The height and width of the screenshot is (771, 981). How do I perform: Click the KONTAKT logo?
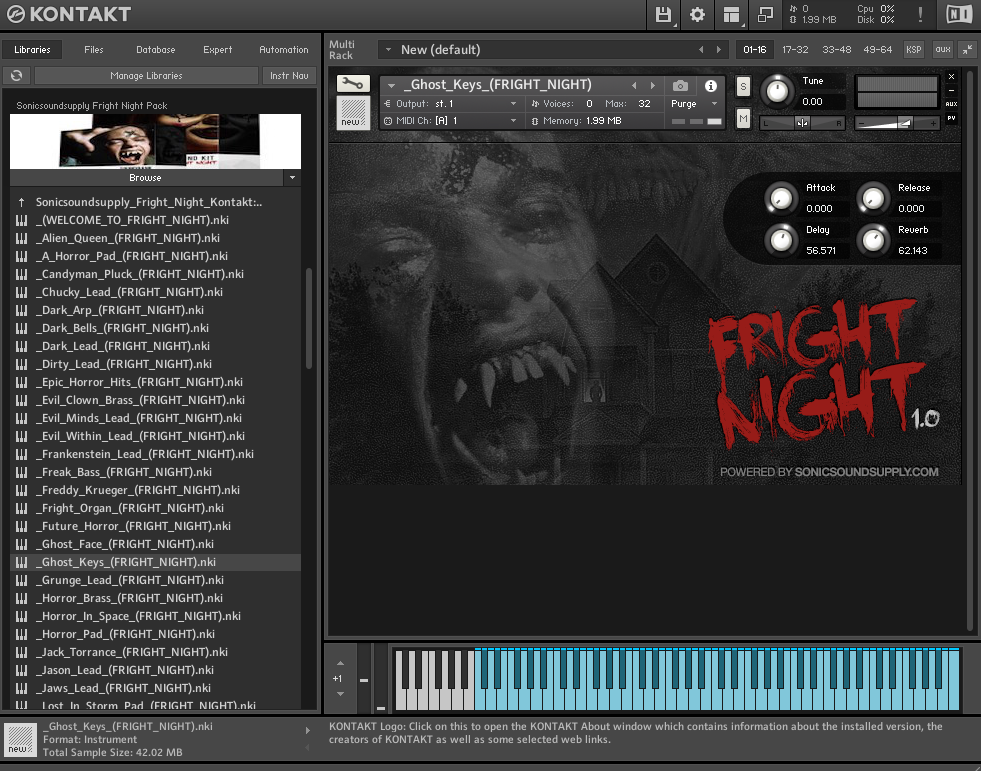pyautogui.click(x=69, y=14)
